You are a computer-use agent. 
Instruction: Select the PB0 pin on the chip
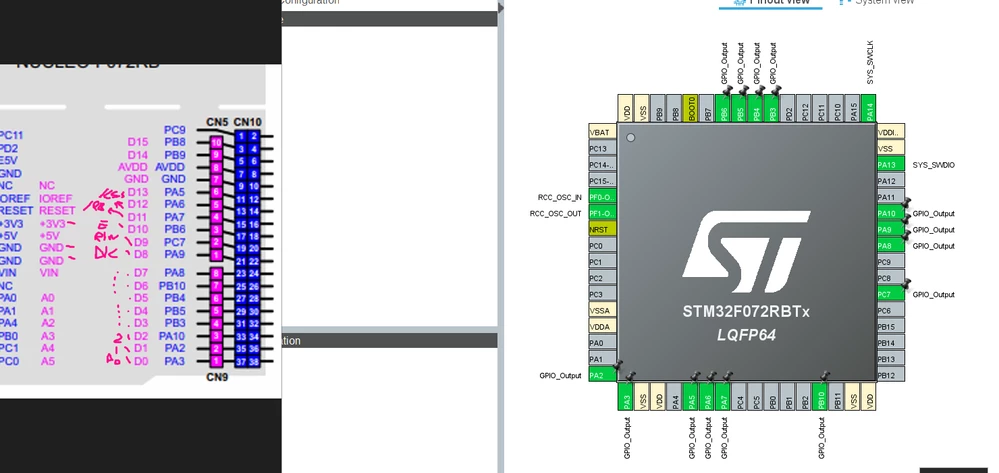pyautogui.click(x=771, y=396)
